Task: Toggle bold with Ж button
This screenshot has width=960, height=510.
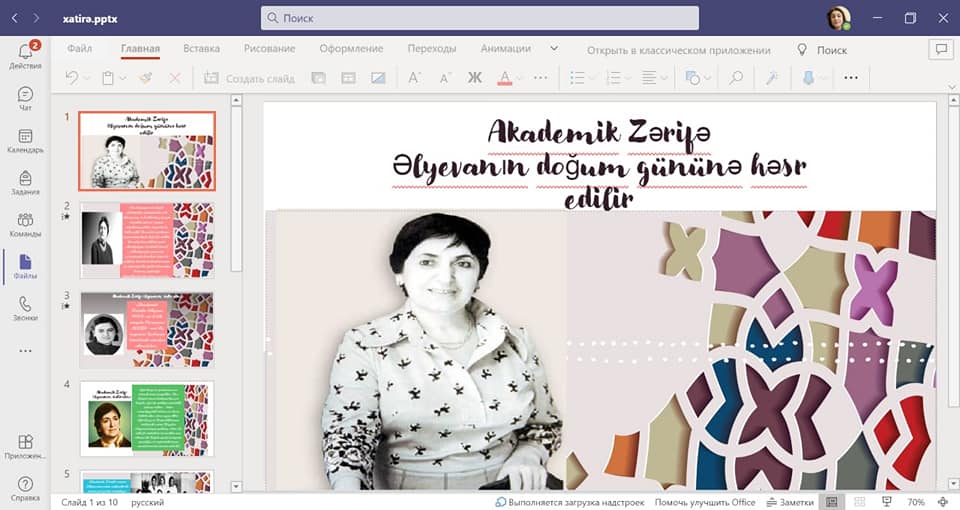Action: tap(474, 78)
